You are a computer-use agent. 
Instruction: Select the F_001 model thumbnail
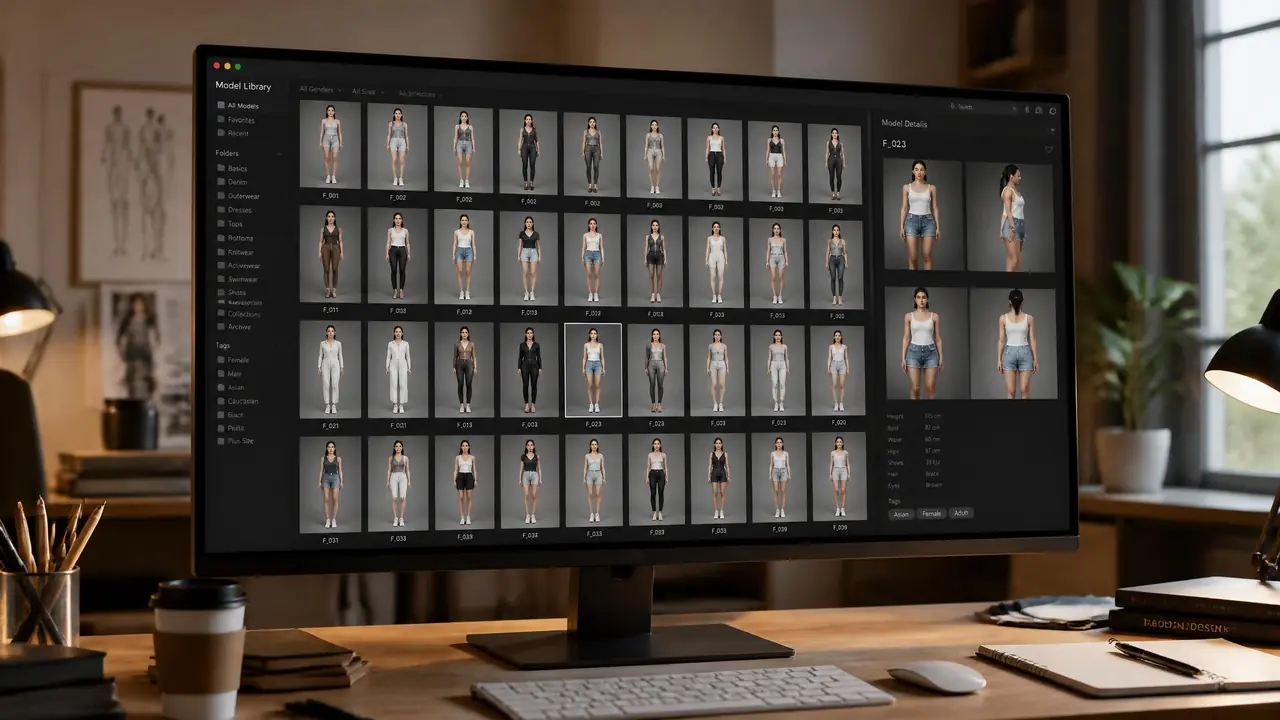coord(330,144)
